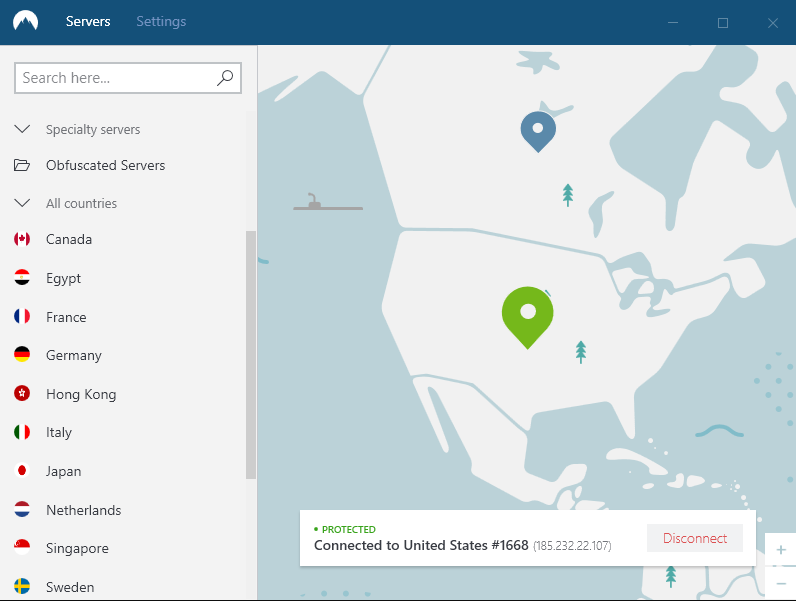Viewport: 796px width, 601px height.
Task: Click the server IP address 185.232.22.107
Action: click(x=572, y=546)
